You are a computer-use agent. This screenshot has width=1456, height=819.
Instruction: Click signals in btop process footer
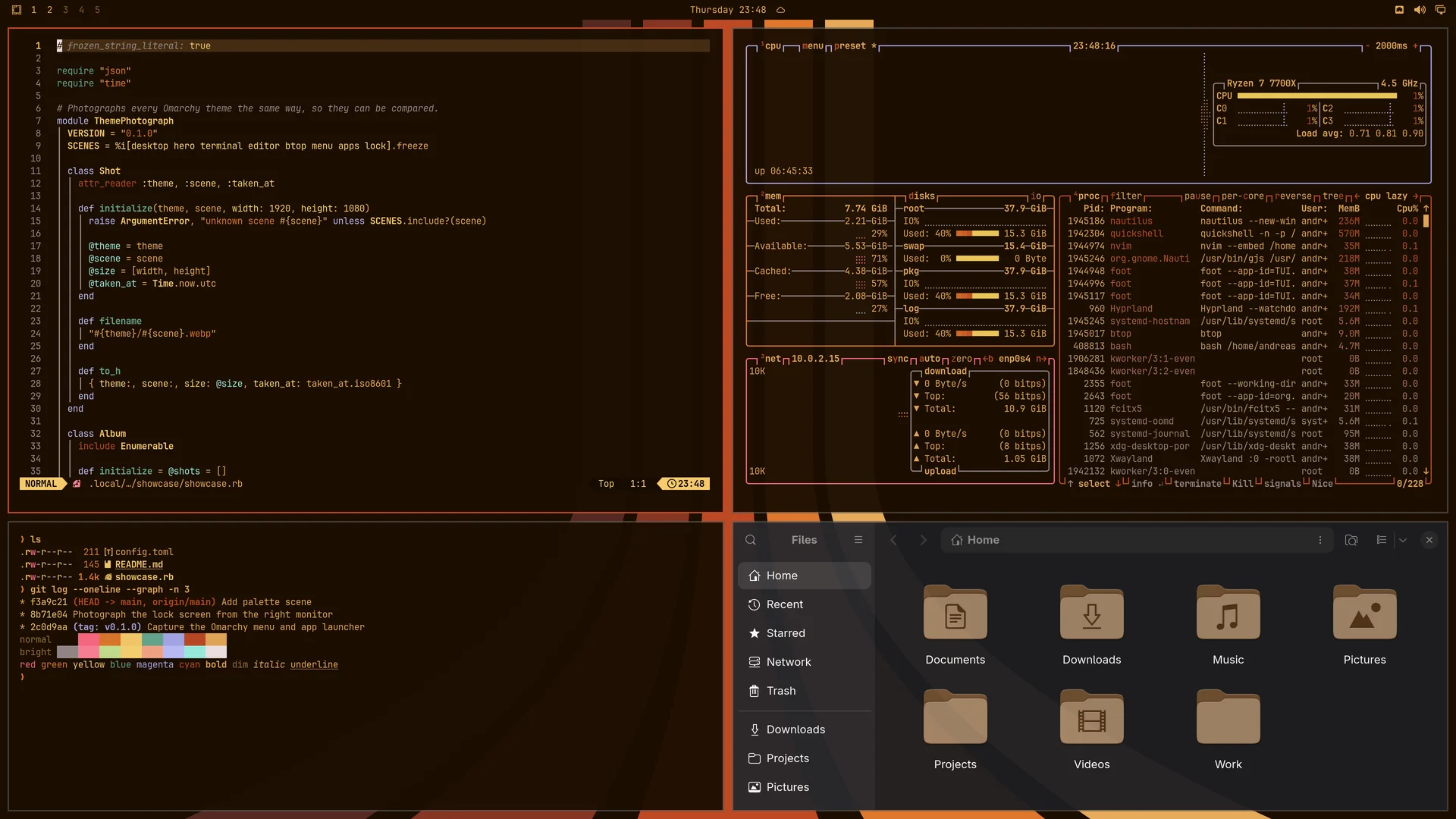point(1282,484)
